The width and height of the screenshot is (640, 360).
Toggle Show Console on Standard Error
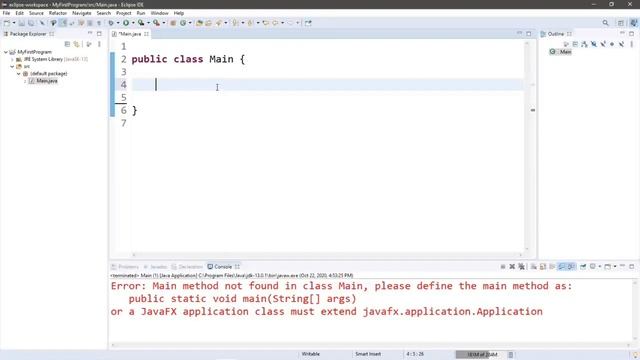[x=571, y=267]
